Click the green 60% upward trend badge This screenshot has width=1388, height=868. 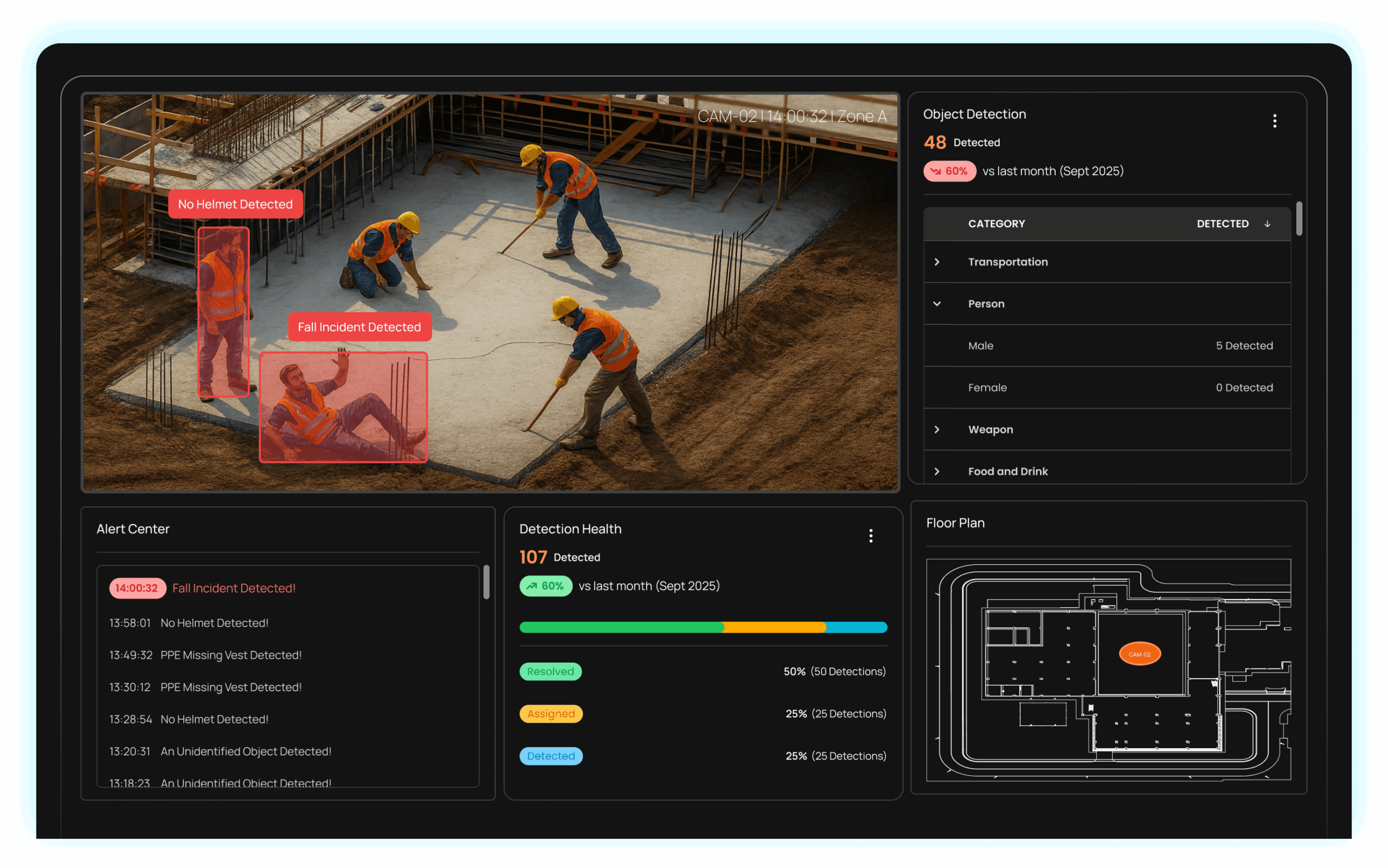[x=545, y=586]
